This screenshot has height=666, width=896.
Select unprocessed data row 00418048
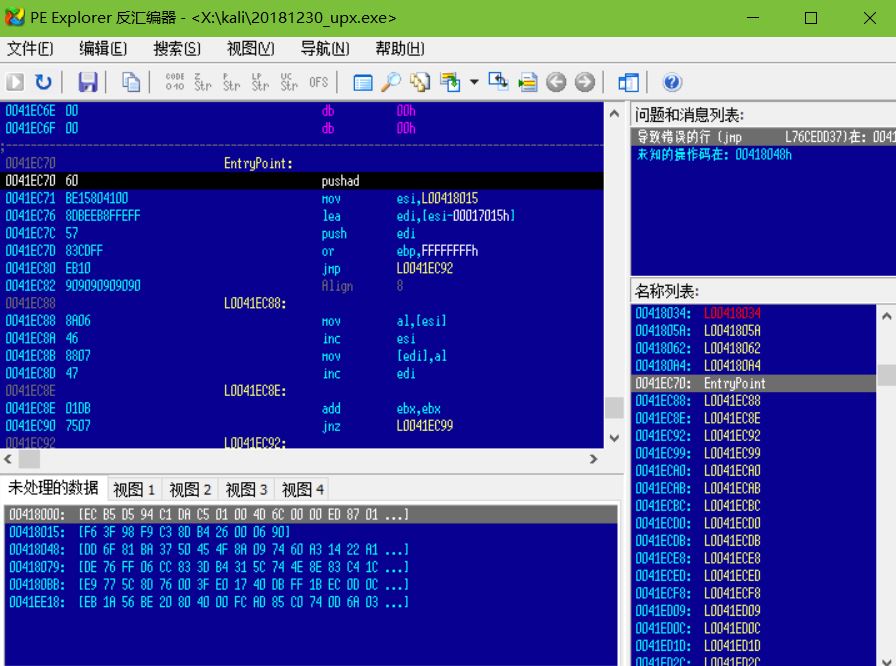[x=311, y=549]
